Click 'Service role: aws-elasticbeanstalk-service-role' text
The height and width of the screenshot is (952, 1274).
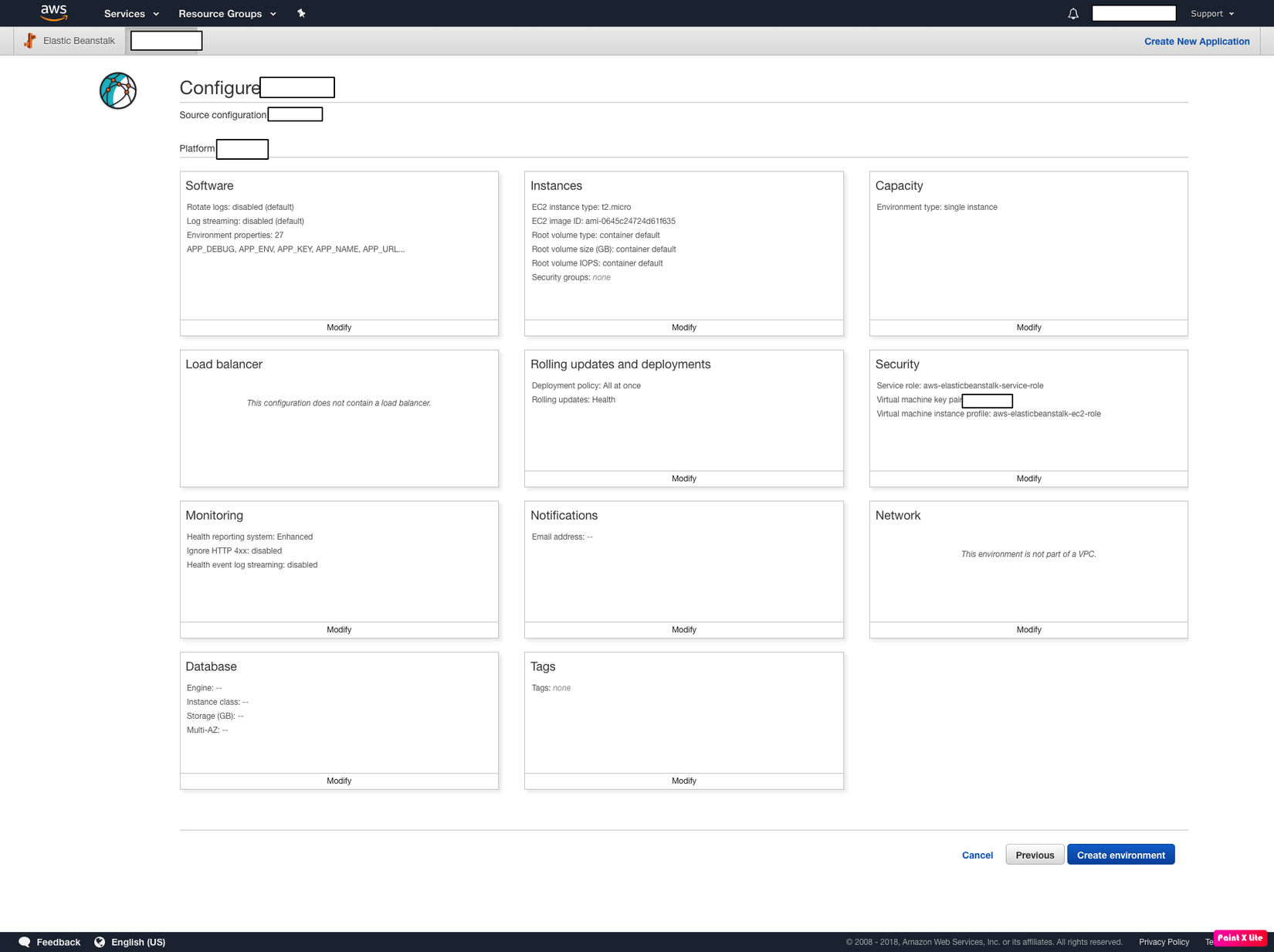[x=960, y=386]
